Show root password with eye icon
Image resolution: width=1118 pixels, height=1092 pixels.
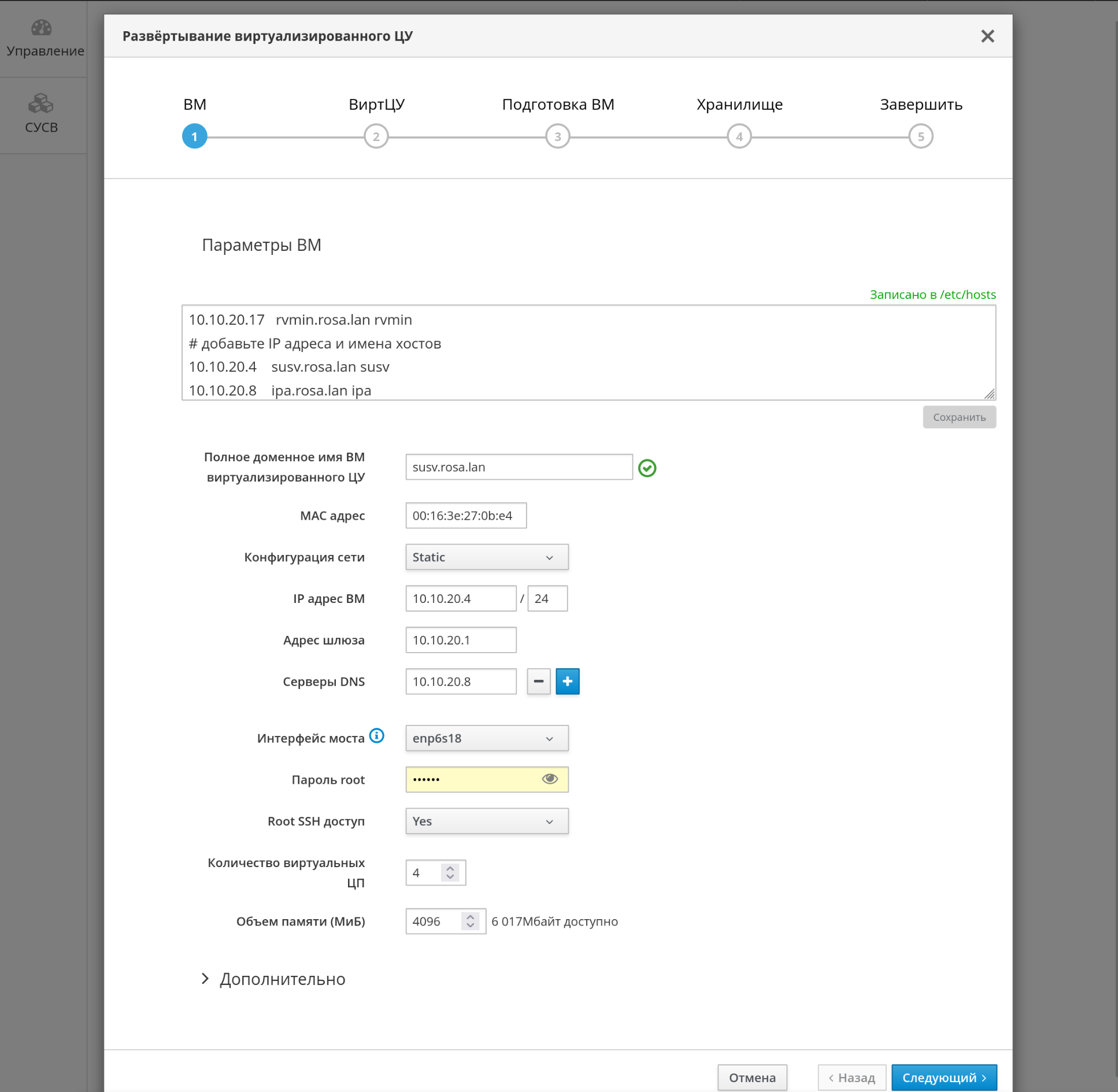click(x=549, y=779)
